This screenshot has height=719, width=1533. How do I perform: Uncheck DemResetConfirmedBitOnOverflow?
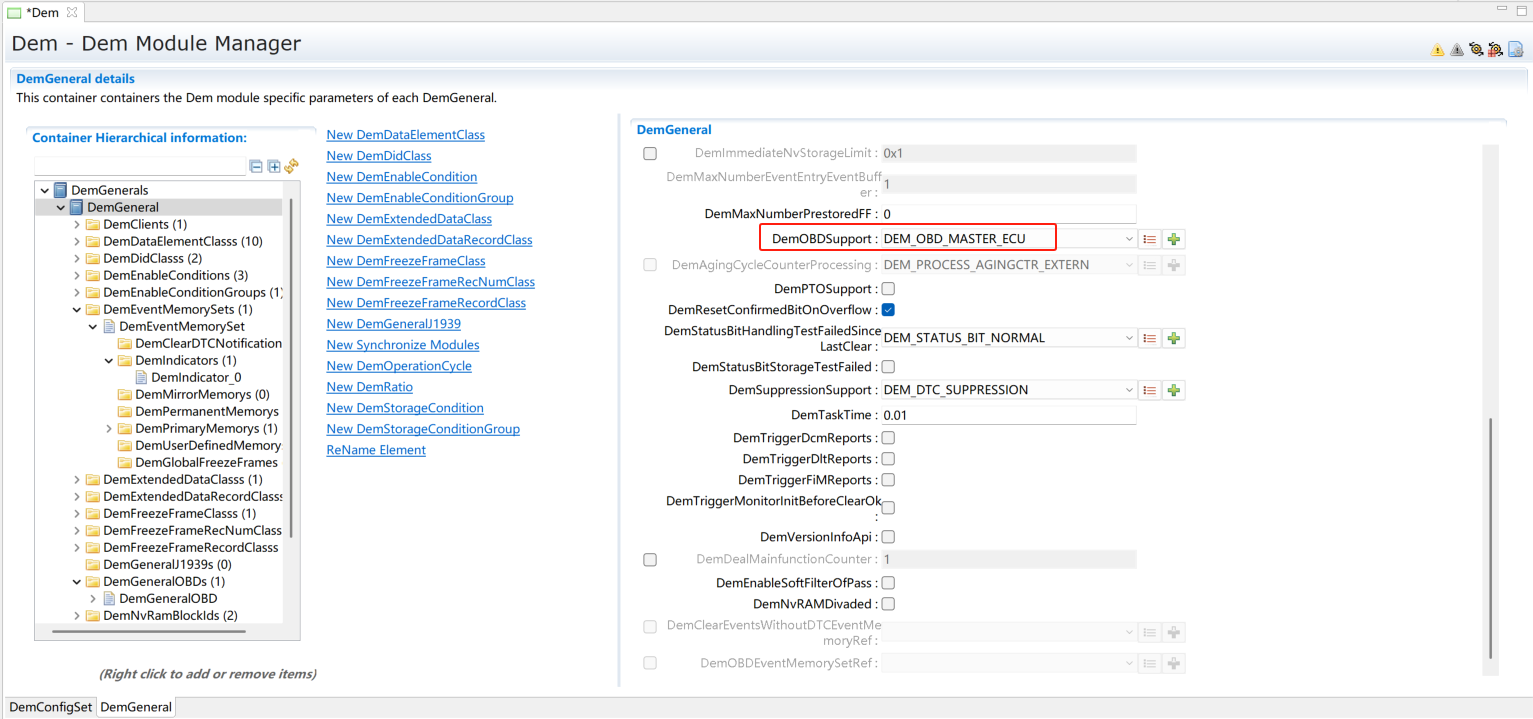tap(888, 310)
